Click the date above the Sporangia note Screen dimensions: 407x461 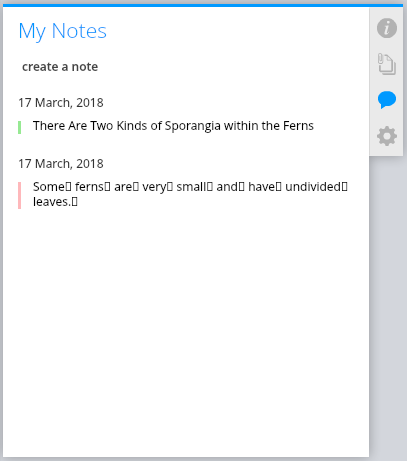(61, 103)
